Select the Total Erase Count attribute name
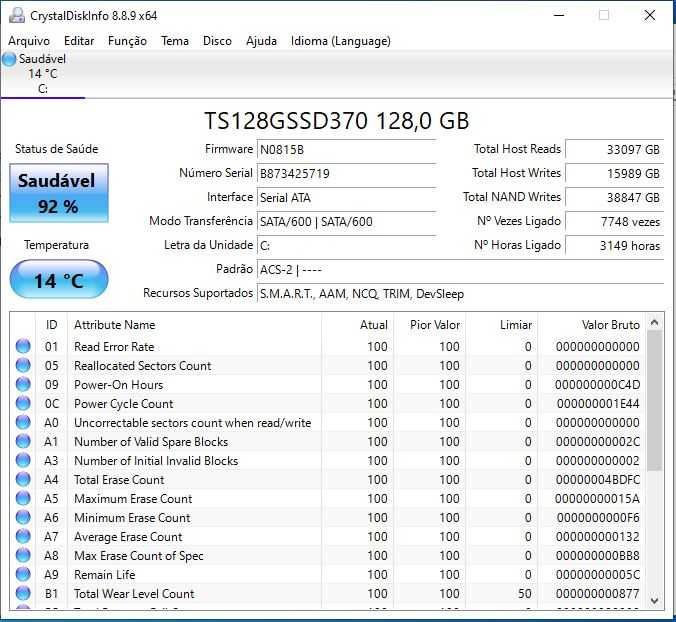676x622 pixels. (119, 480)
